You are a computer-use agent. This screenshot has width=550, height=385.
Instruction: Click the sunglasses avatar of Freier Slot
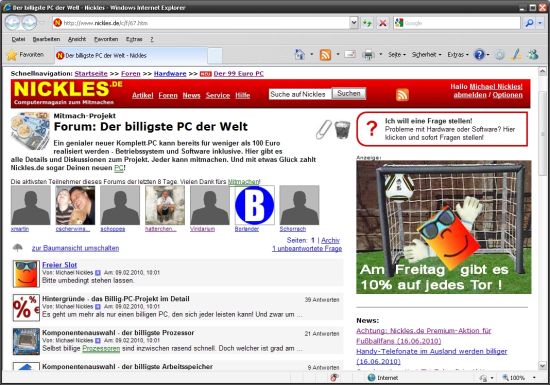click(x=26, y=274)
